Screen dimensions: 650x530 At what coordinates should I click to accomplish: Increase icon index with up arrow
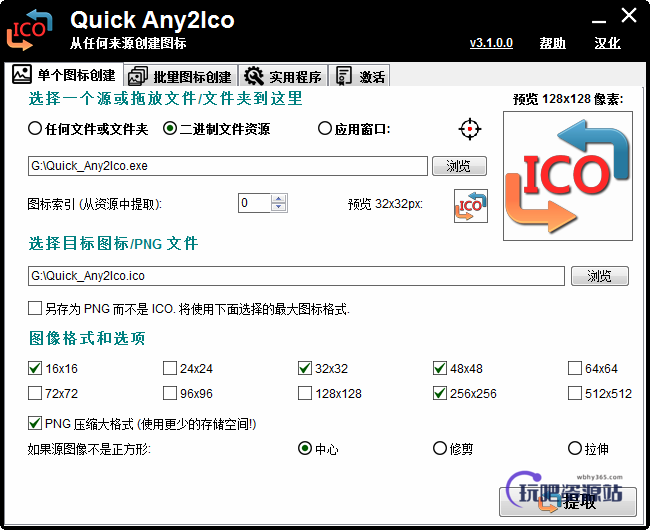[279, 199]
